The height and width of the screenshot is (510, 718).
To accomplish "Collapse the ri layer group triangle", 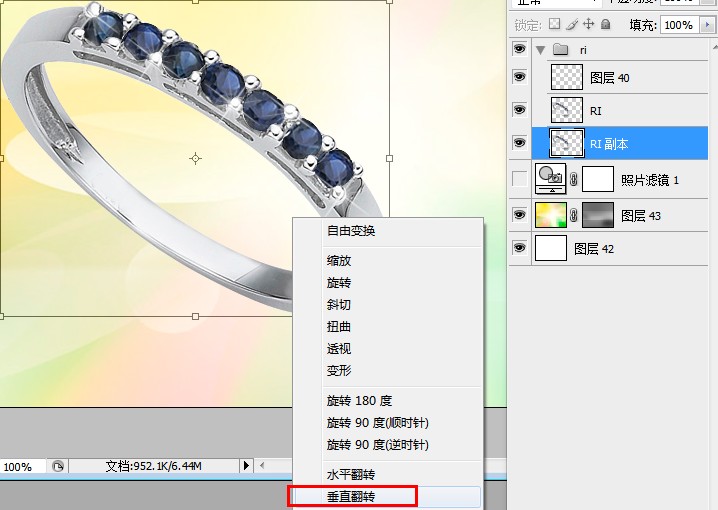I will click(541, 50).
